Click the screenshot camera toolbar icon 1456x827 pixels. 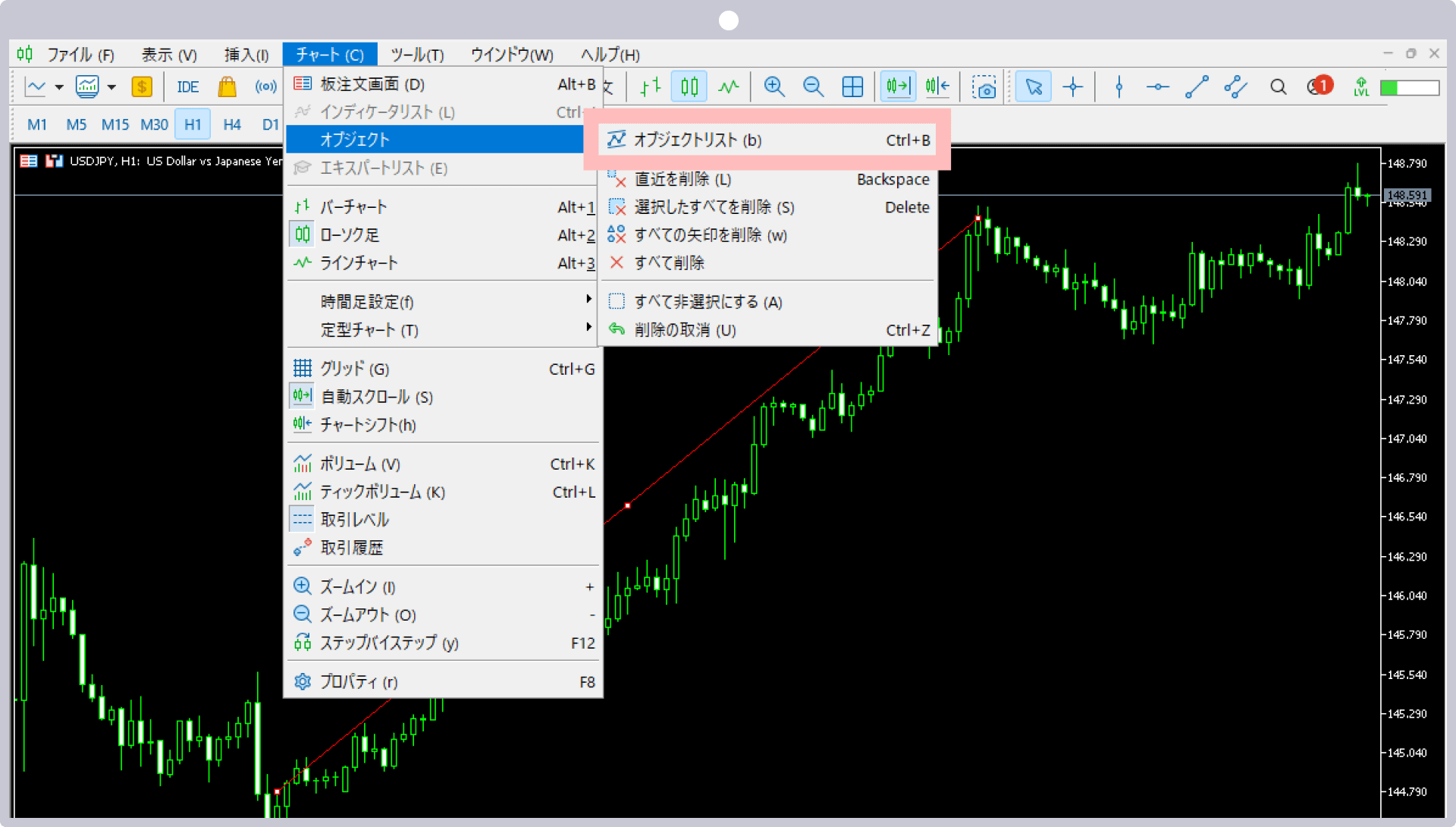pyautogui.click(x=984, y=87)
